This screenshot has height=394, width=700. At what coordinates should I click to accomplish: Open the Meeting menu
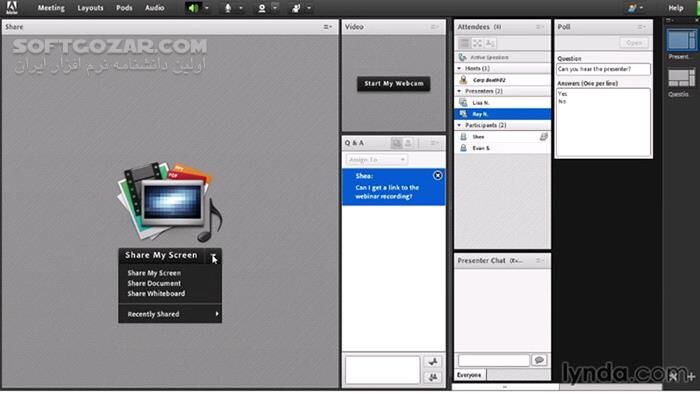tap(51, 8)
